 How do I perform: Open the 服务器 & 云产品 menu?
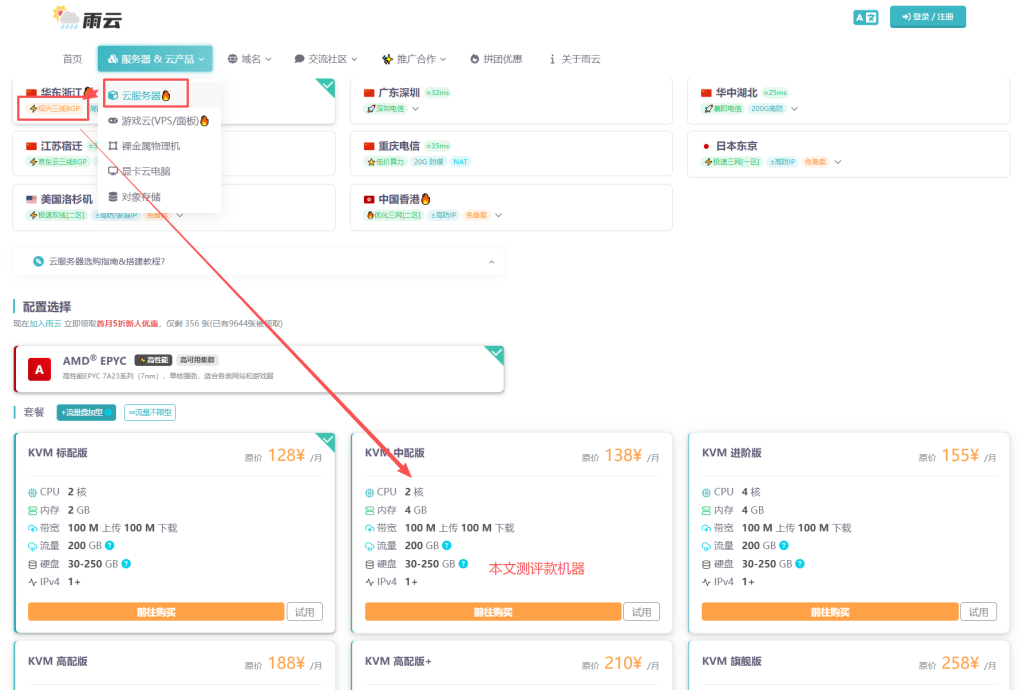155,59
